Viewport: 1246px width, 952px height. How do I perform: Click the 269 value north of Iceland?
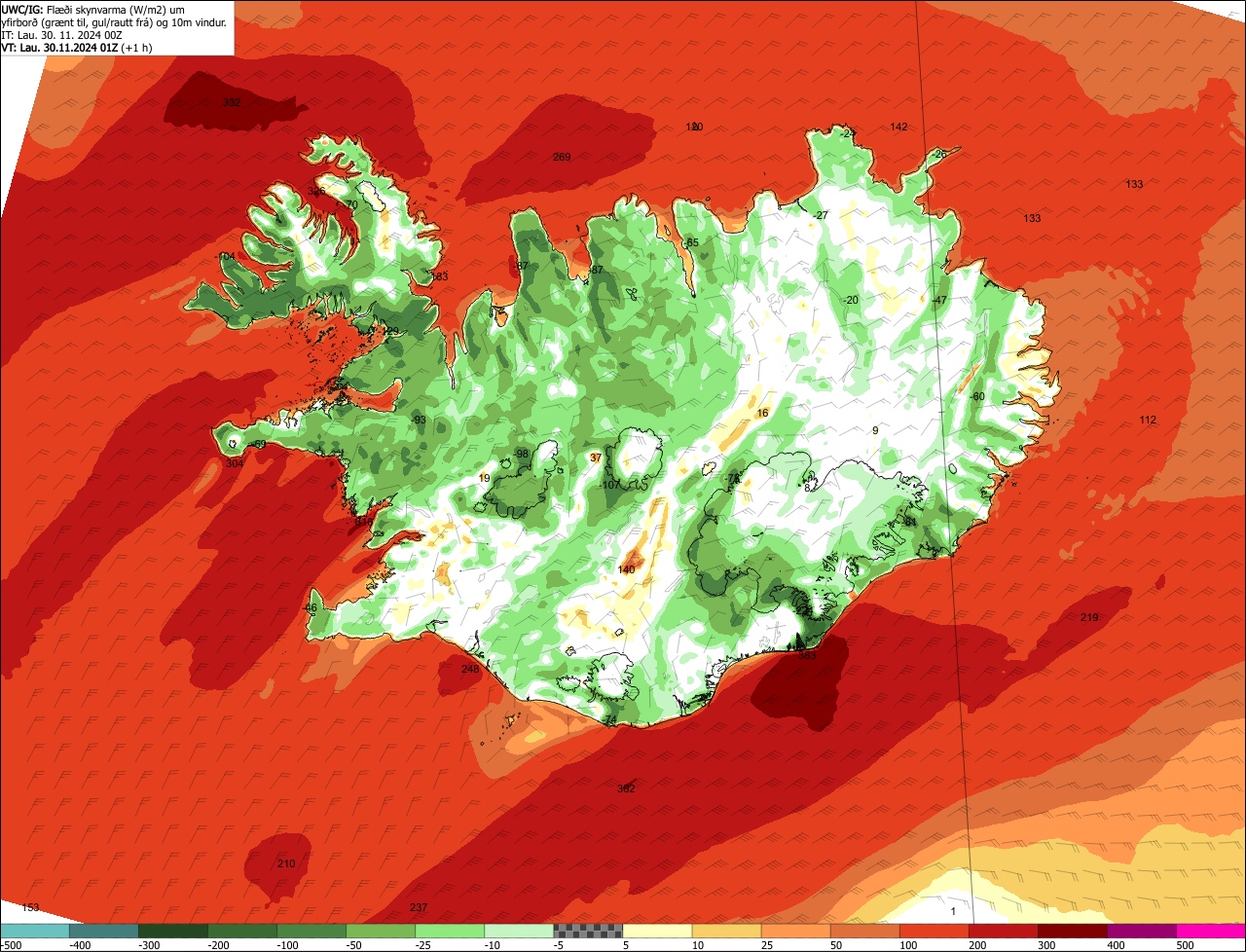tap(562, 158)
